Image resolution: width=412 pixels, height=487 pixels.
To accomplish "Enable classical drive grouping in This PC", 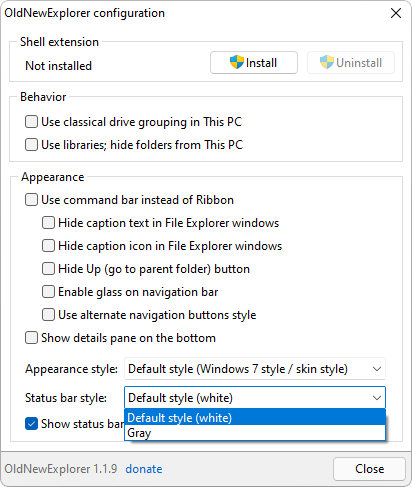I will (31, 122).
